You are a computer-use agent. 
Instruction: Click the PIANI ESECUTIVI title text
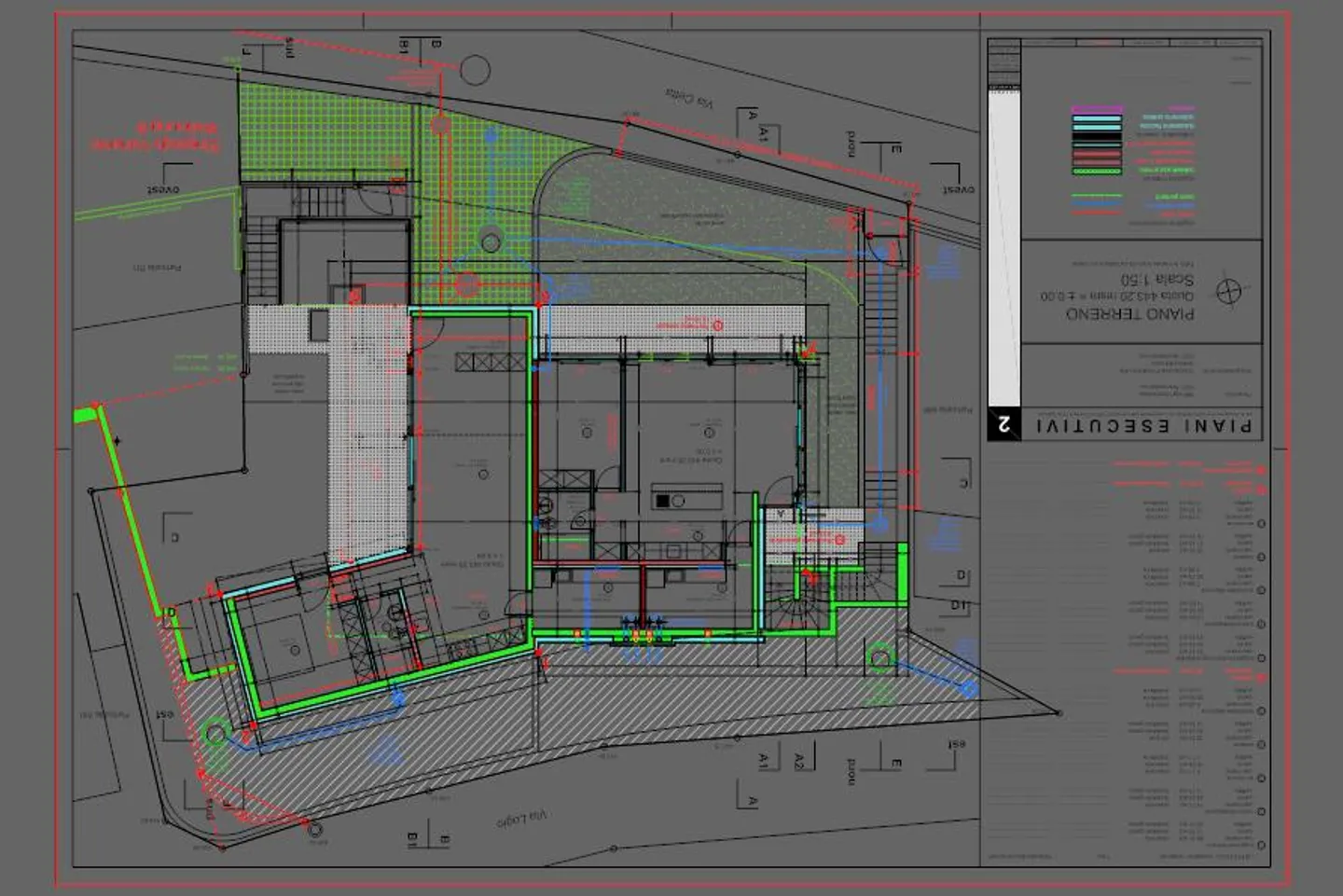pos(1143,426)
